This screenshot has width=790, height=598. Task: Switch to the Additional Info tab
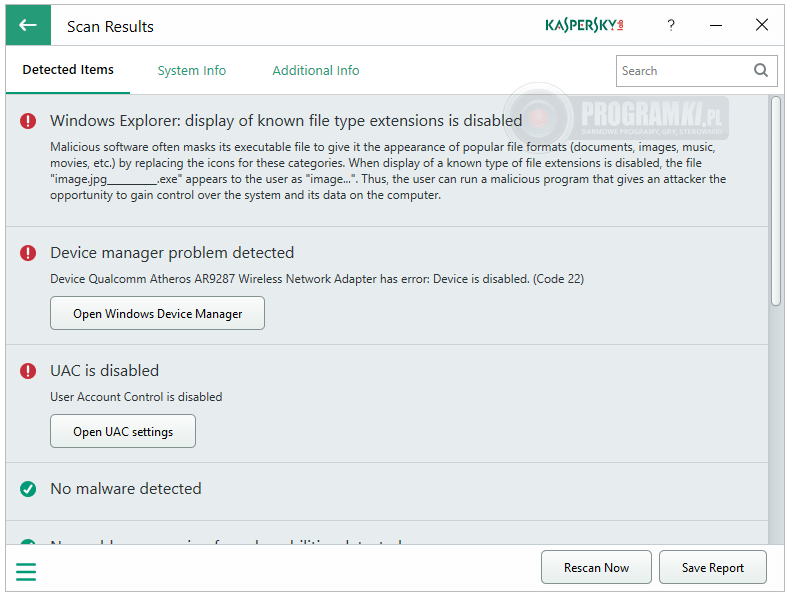316,71
